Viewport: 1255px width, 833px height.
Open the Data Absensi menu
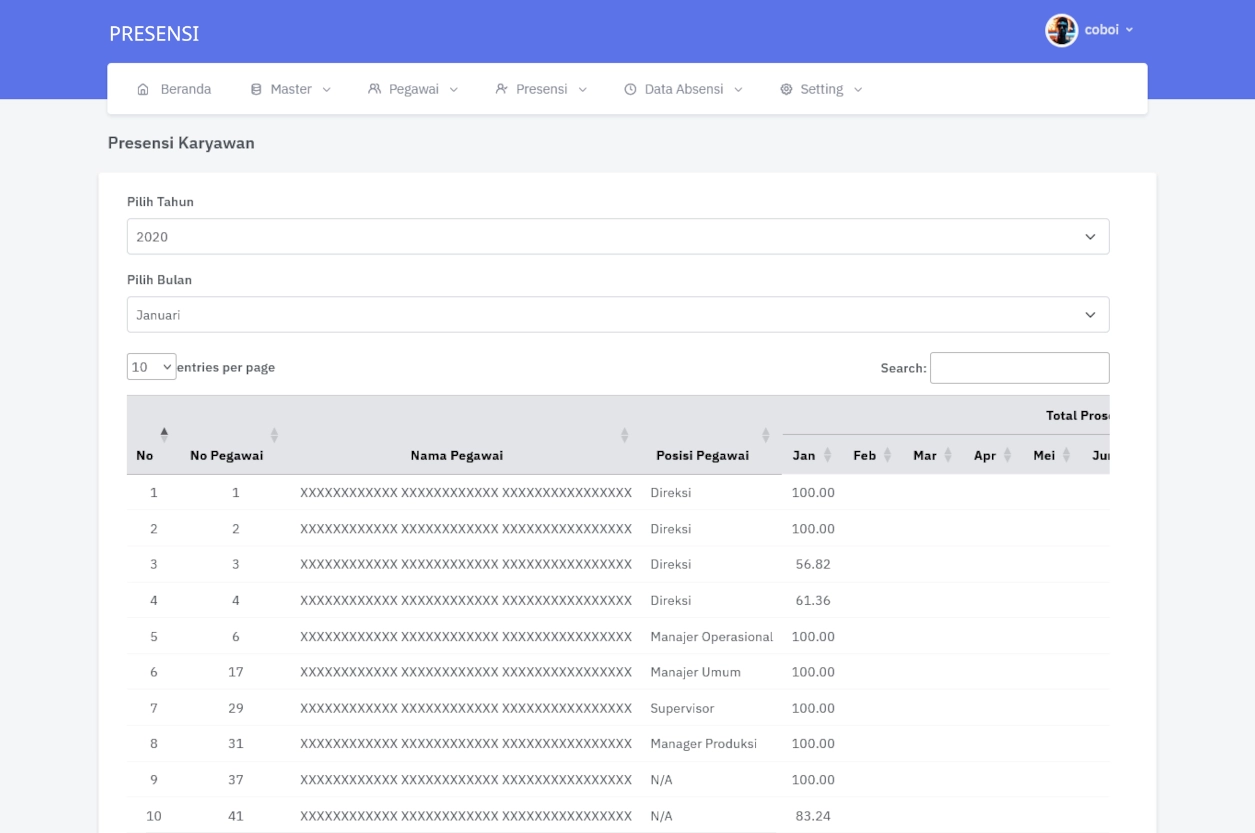coord(684,89)
